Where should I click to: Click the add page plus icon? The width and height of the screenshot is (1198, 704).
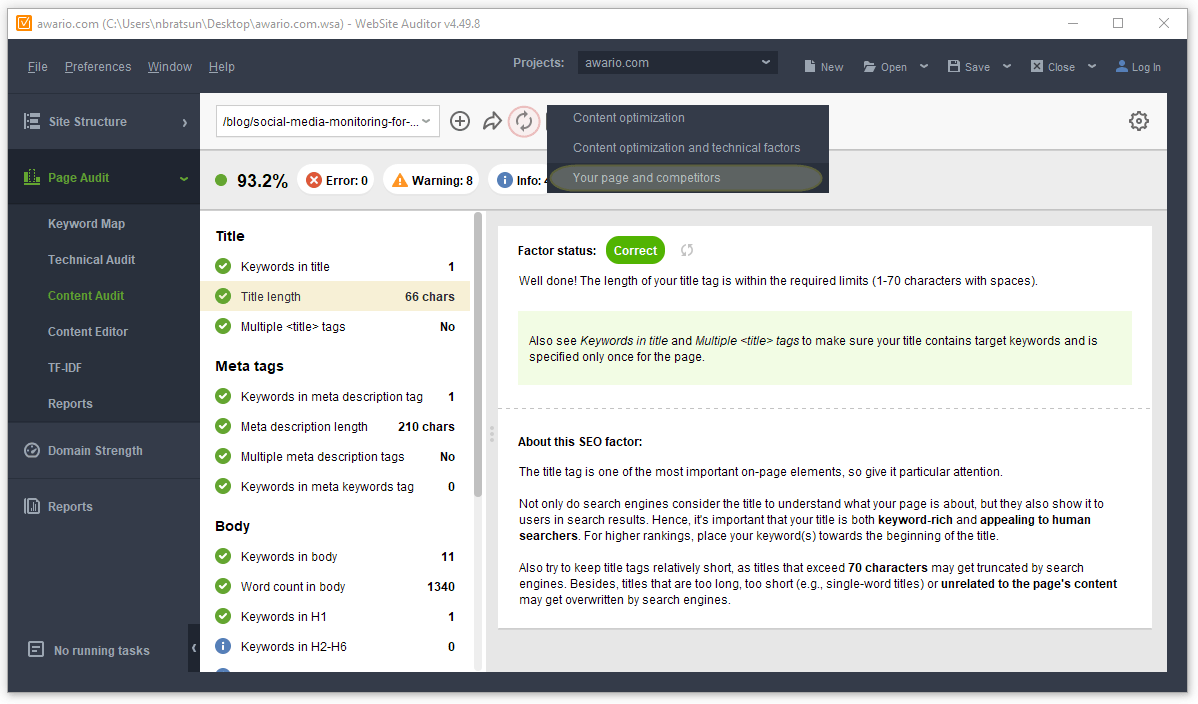pos(459,121)
